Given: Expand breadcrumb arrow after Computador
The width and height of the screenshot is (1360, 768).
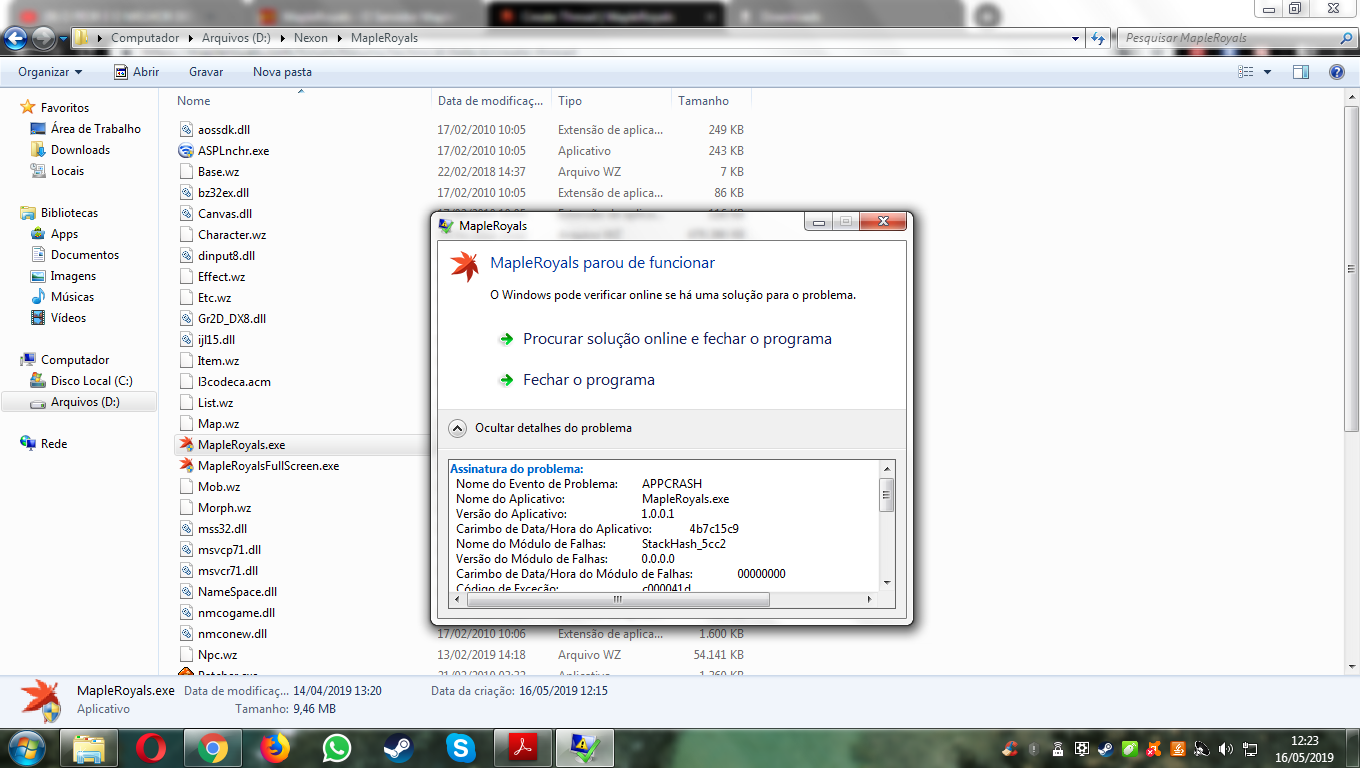Looking at the screenshot, I should click(190, 38).
